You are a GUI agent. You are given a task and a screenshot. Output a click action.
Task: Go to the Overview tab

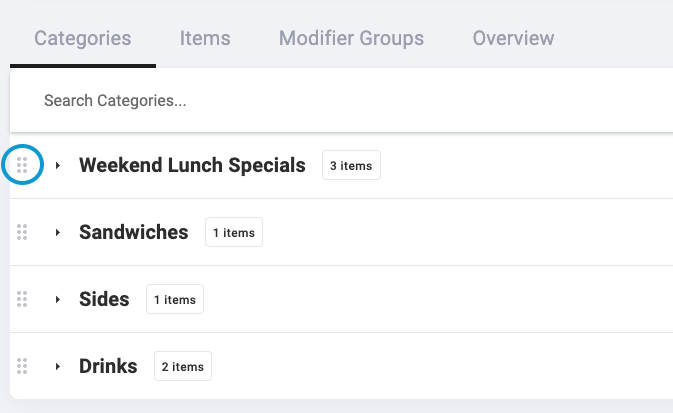pyautogui.click(x=513, y=38)
